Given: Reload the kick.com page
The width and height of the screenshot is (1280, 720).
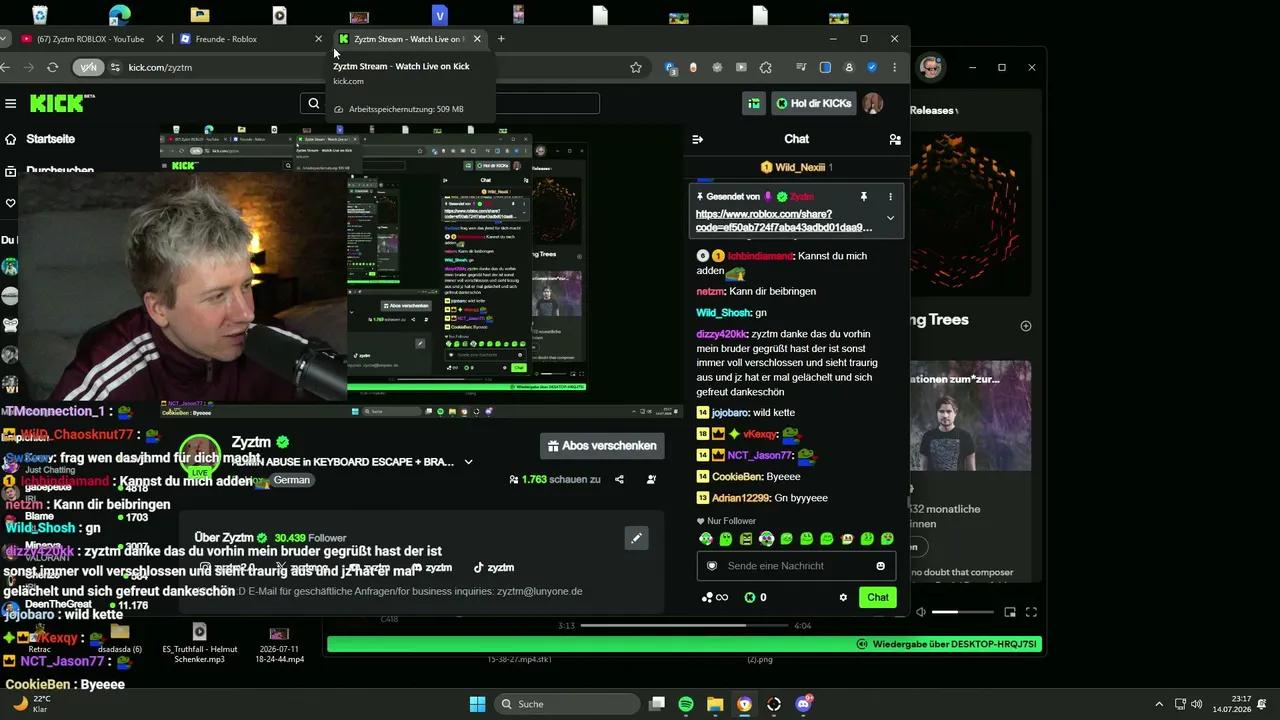Looking at the screenshot, I should (x=52, y=67).
